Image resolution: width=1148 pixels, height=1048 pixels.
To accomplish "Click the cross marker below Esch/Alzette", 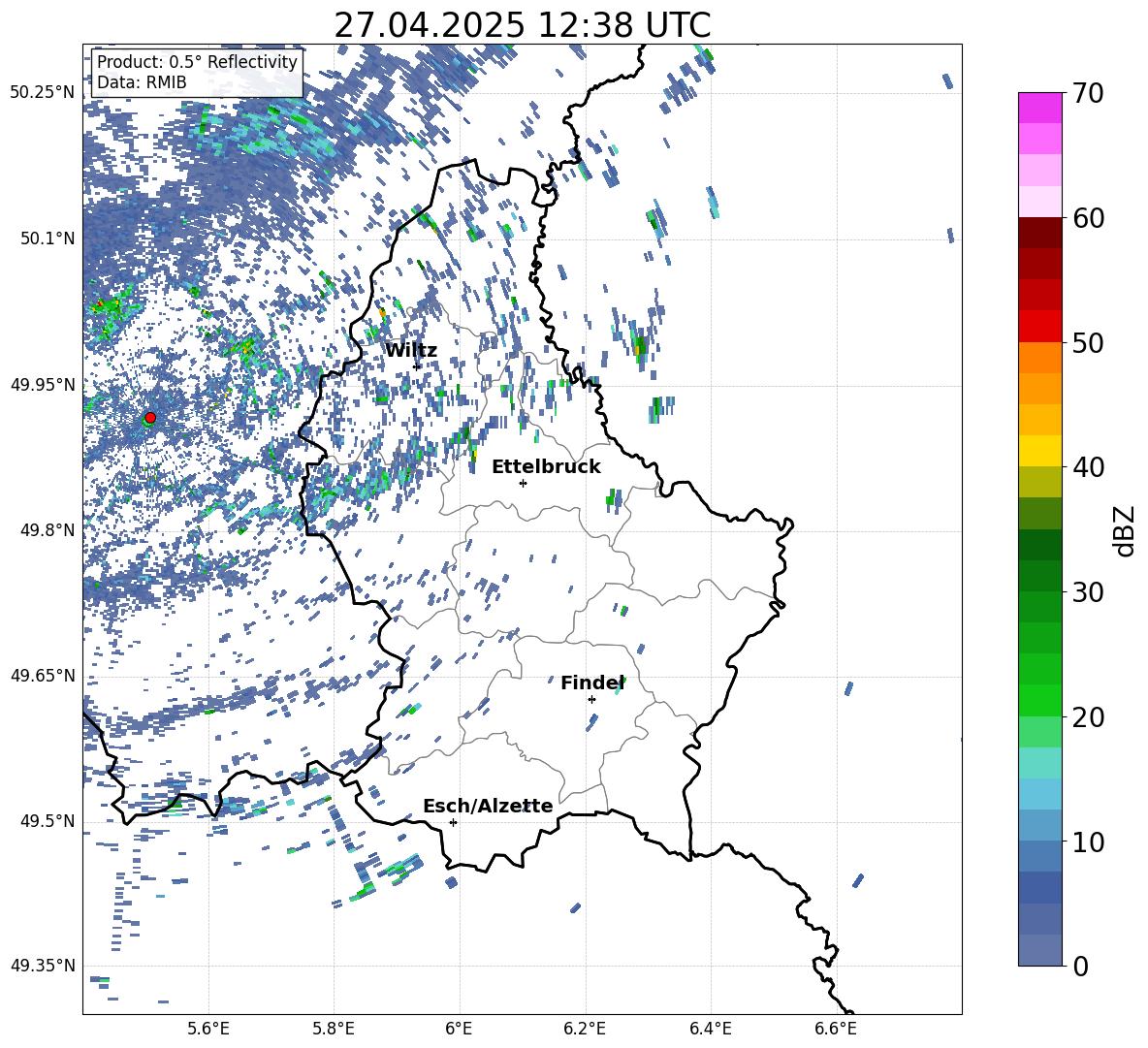I will point(453,822).
